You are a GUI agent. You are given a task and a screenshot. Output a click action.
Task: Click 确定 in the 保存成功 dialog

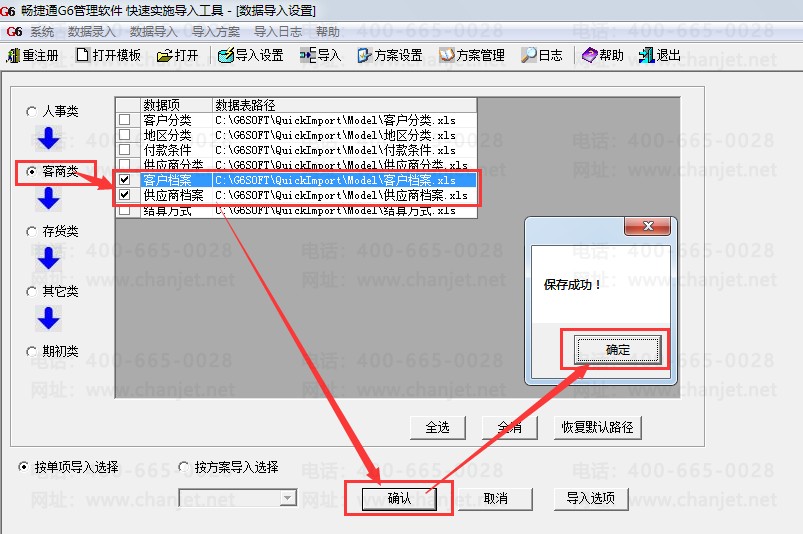coord(618,350)
